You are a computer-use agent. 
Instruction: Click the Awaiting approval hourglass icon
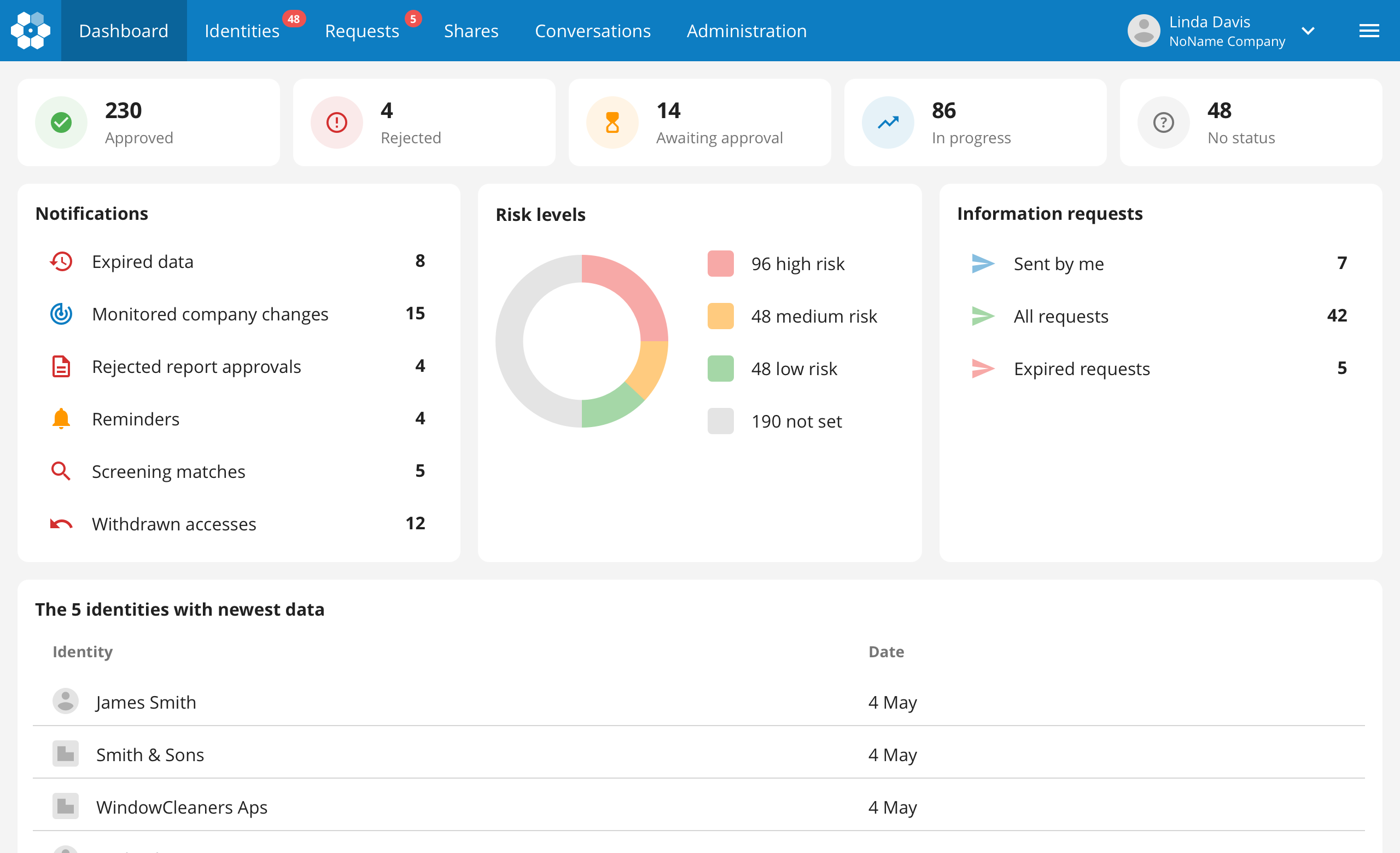(612, 122)
